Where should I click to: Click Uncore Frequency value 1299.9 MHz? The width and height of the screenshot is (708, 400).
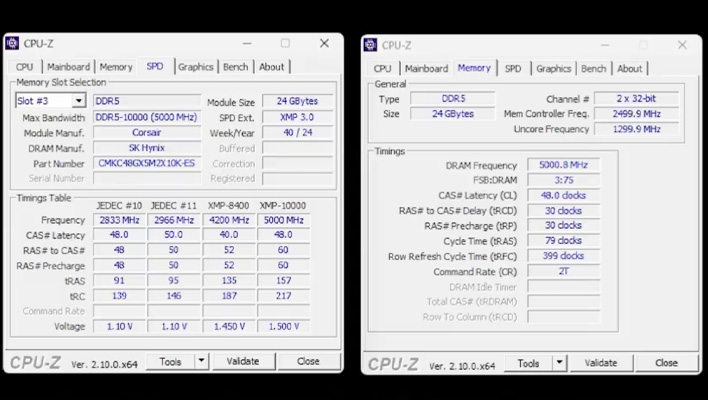[x=637, y=129]
